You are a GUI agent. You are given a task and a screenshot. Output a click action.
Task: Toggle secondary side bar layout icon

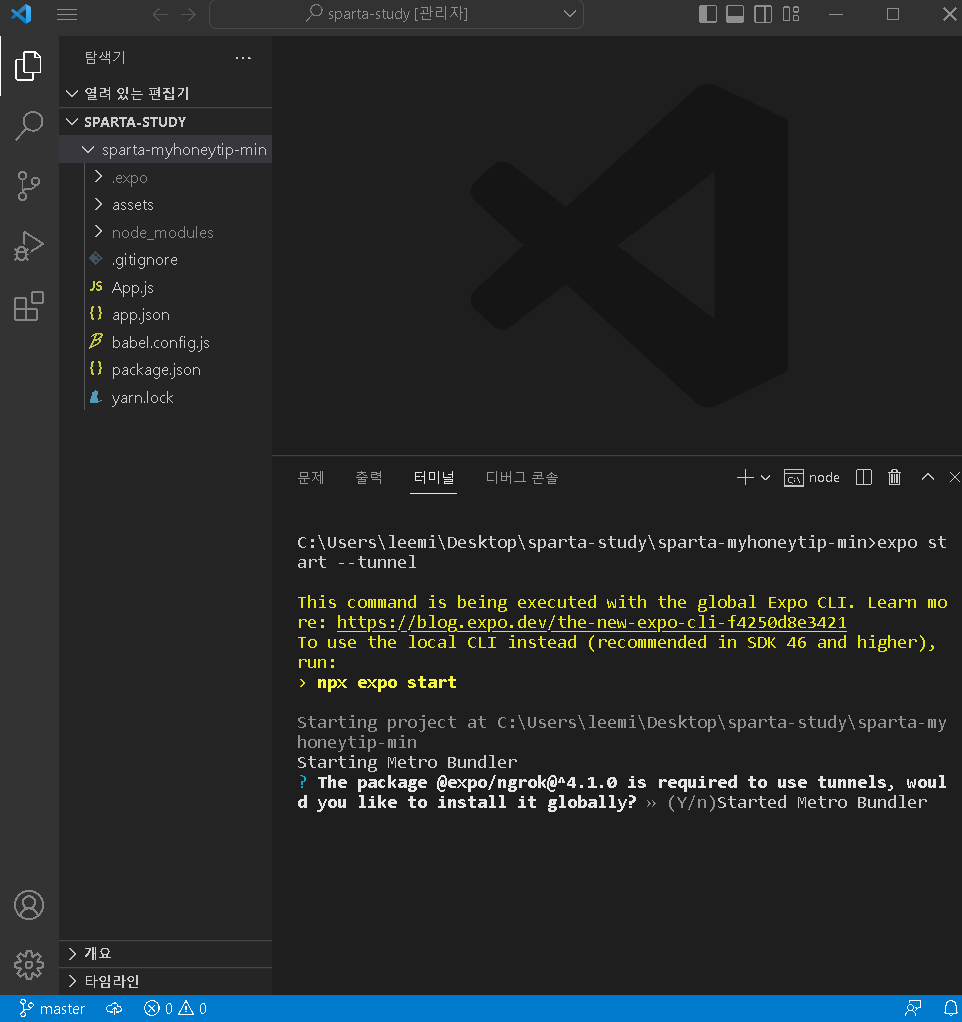pos(763,14)
